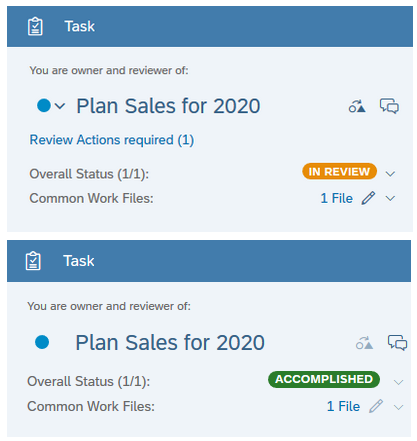Edit work files pencil in the In Review task
The image size is (417, 441).
(x=369, y=198)
